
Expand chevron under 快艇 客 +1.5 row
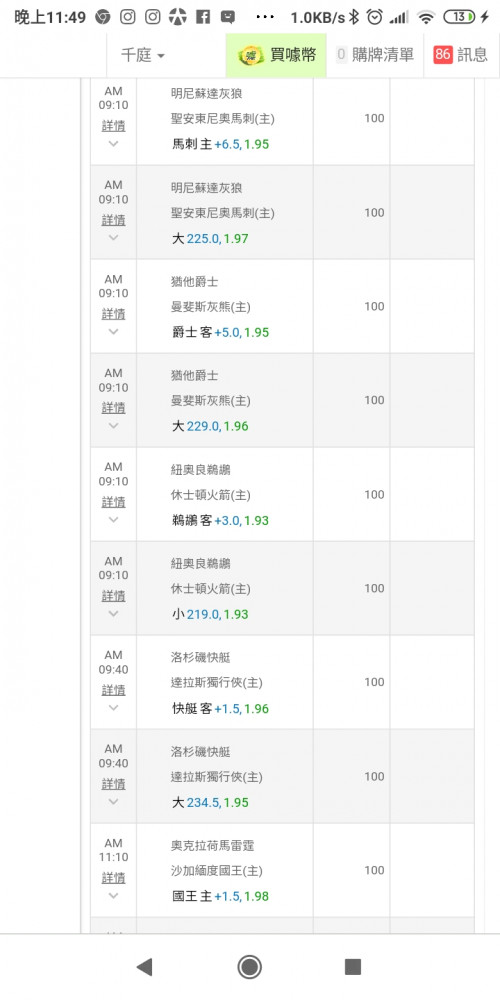point(114,707)
